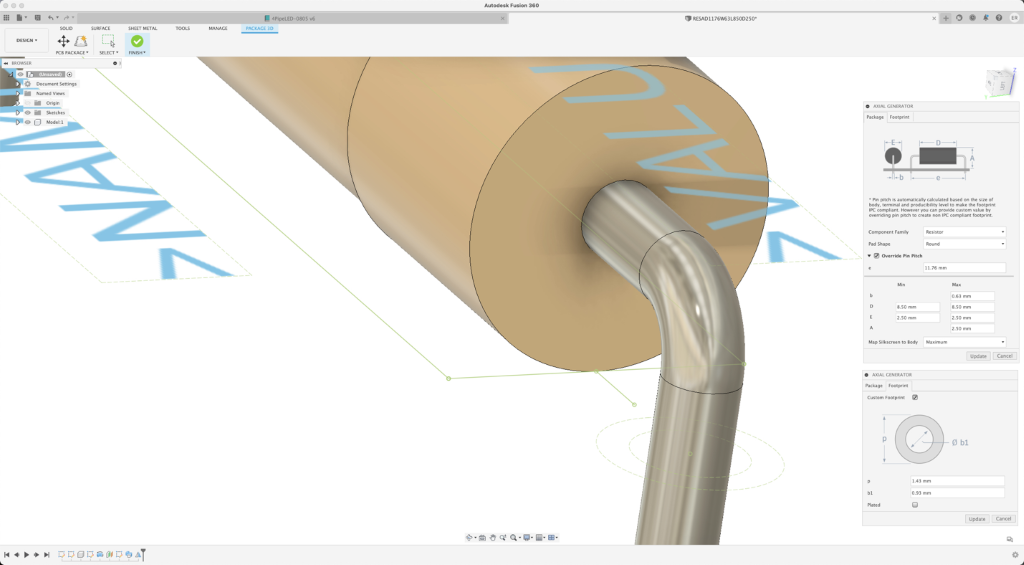Screen dimensions: 1024x565
Task: Click the green Finish checkmark icon
Action: 137,41
